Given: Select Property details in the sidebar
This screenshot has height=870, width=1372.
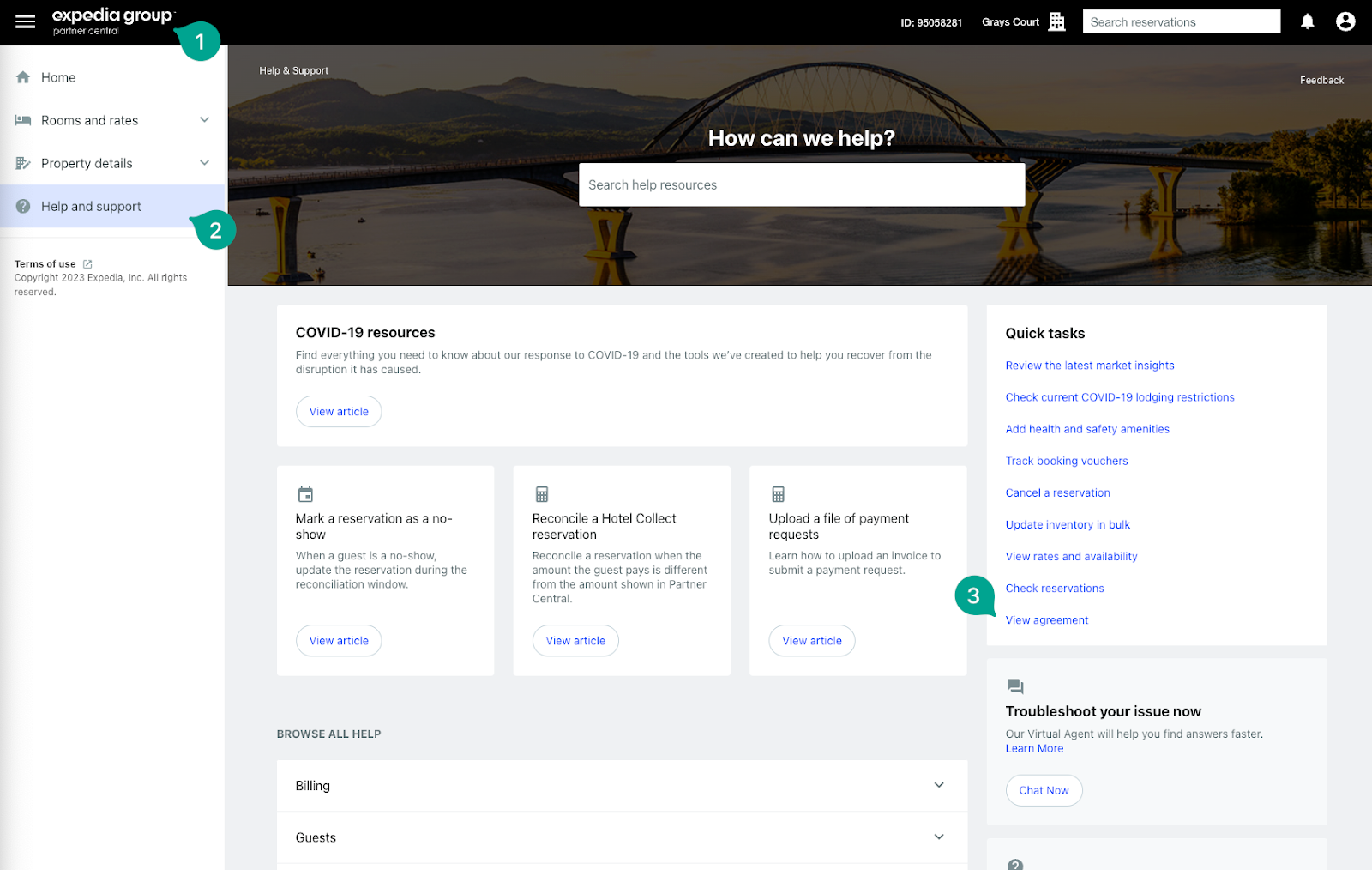Looking at the screenshot, I should pyautogui.click(x=112, y=163).
